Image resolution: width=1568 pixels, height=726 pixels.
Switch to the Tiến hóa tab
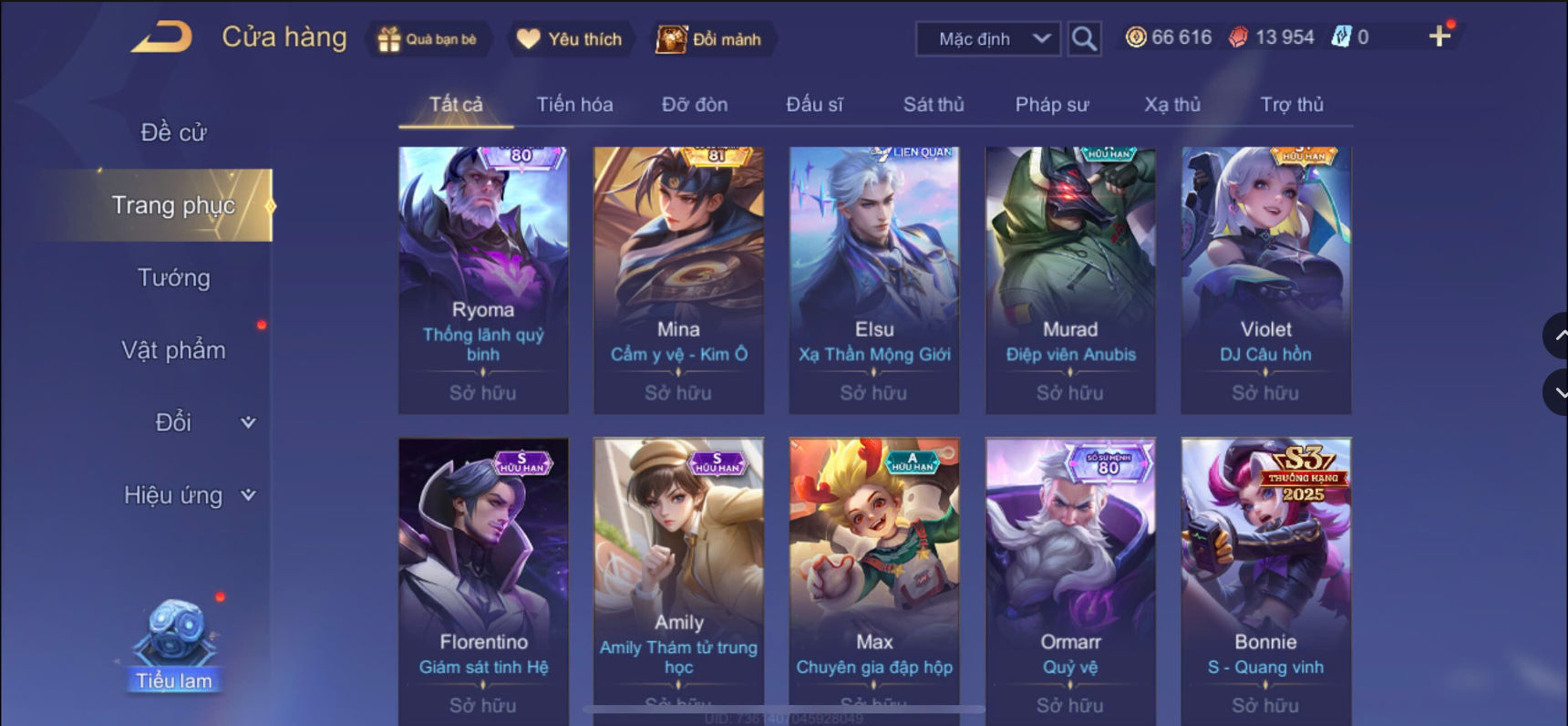pyautogui.click(x=574, y=104)
